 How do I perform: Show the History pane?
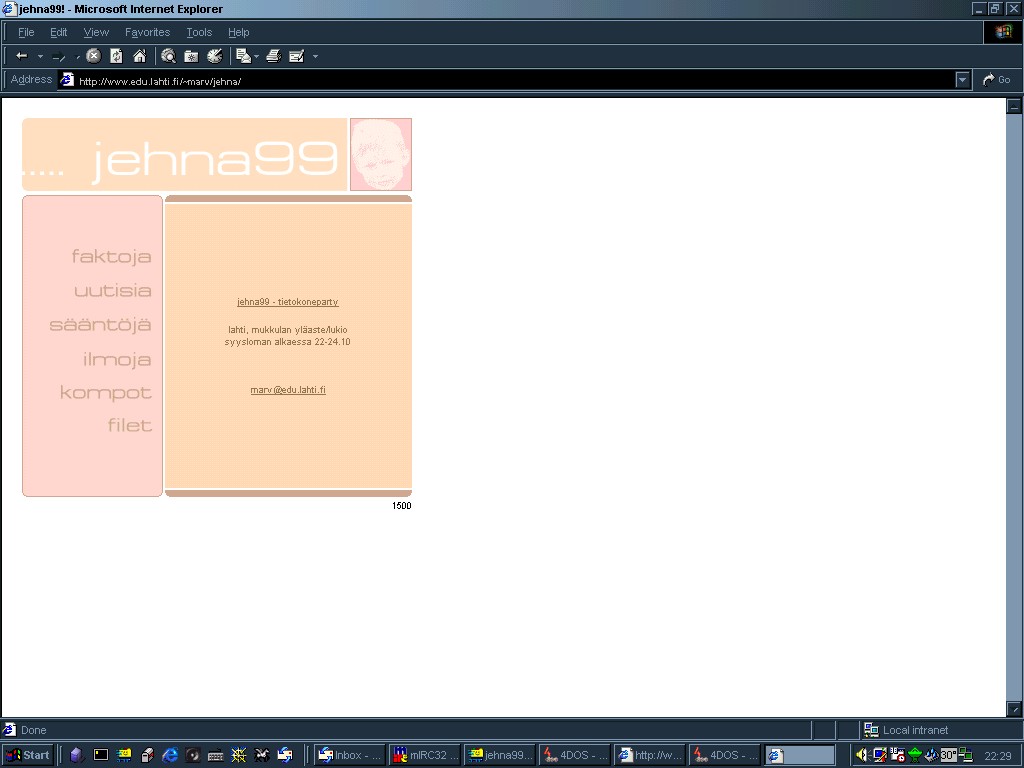(x=214, y=56)
